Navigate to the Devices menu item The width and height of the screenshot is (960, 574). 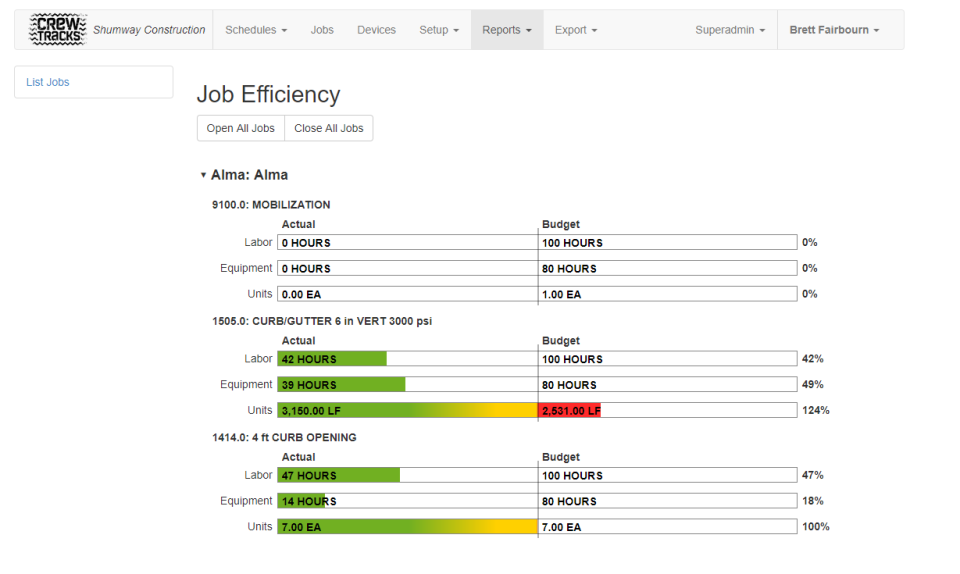point(376,30)
